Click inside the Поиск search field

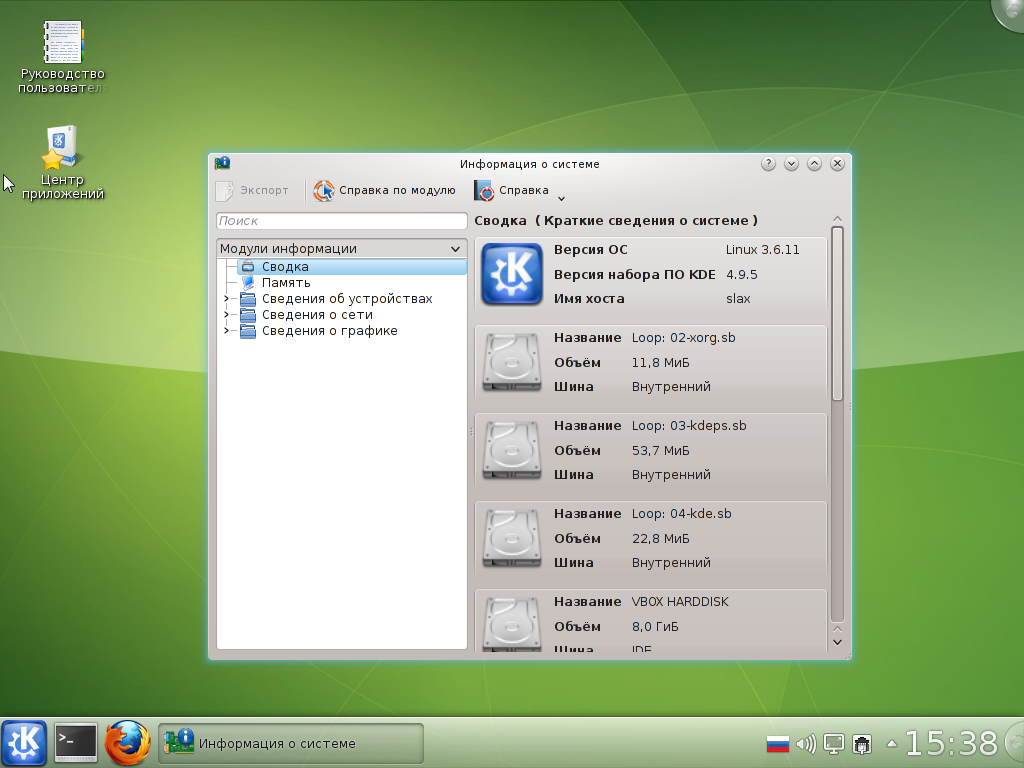(x=343, y=221)
